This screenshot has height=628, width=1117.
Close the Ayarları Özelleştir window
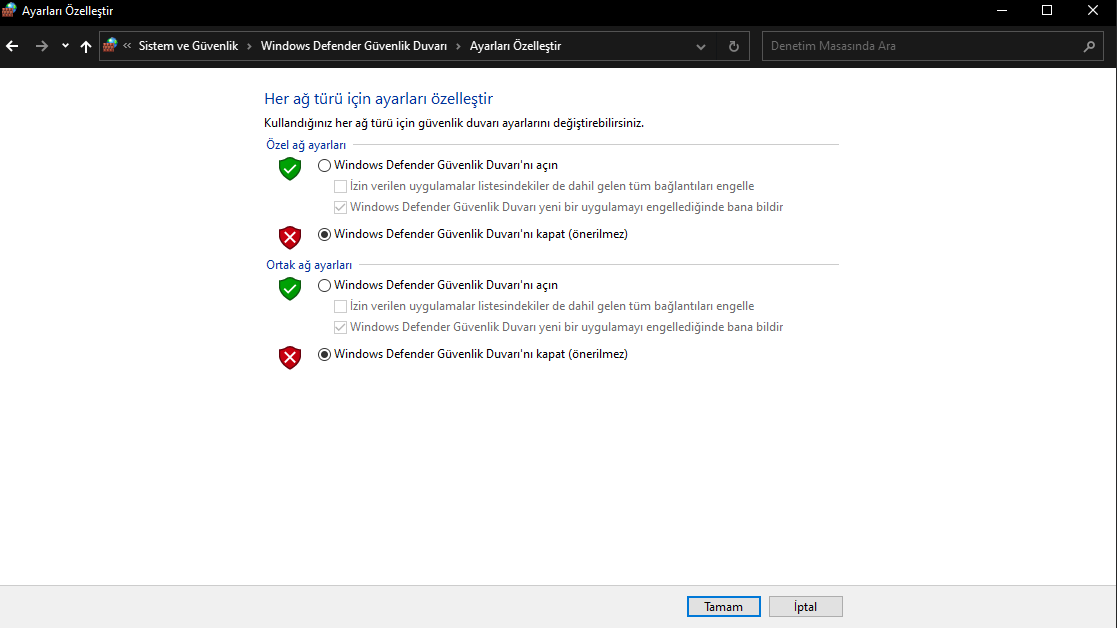point(1093,11)
